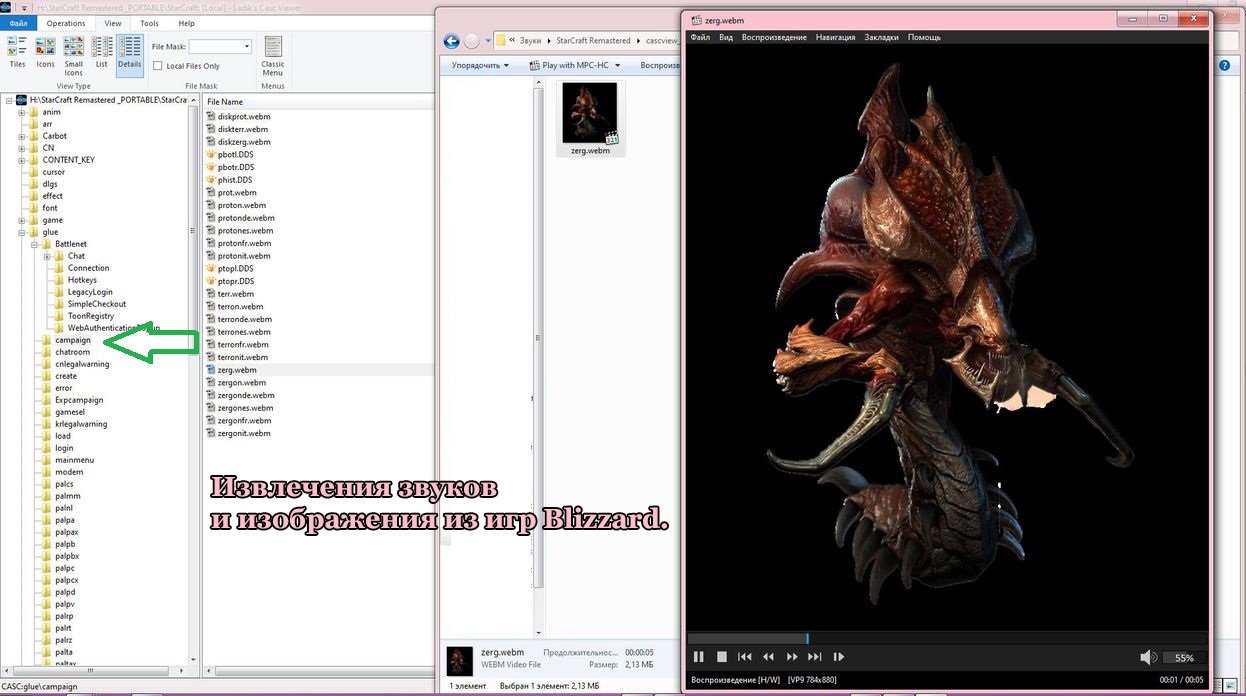Open the Classic Menu

273,55
